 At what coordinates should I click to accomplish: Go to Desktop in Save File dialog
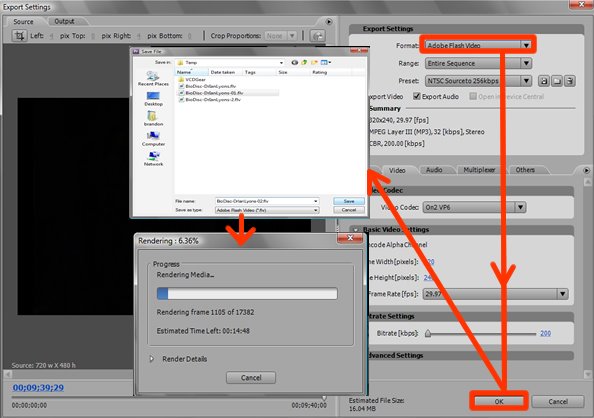[x=153, y=99]
